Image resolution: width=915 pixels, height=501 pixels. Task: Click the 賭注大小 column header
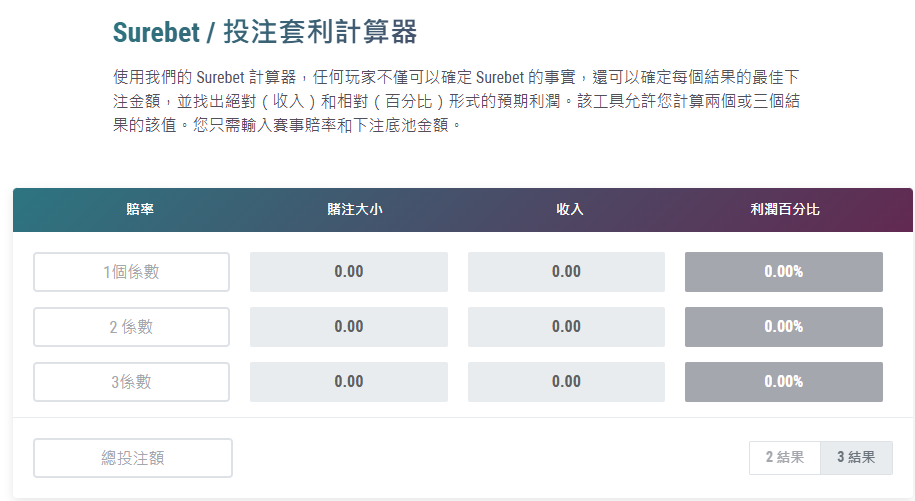pyautogui.click(x=354, y=210)
